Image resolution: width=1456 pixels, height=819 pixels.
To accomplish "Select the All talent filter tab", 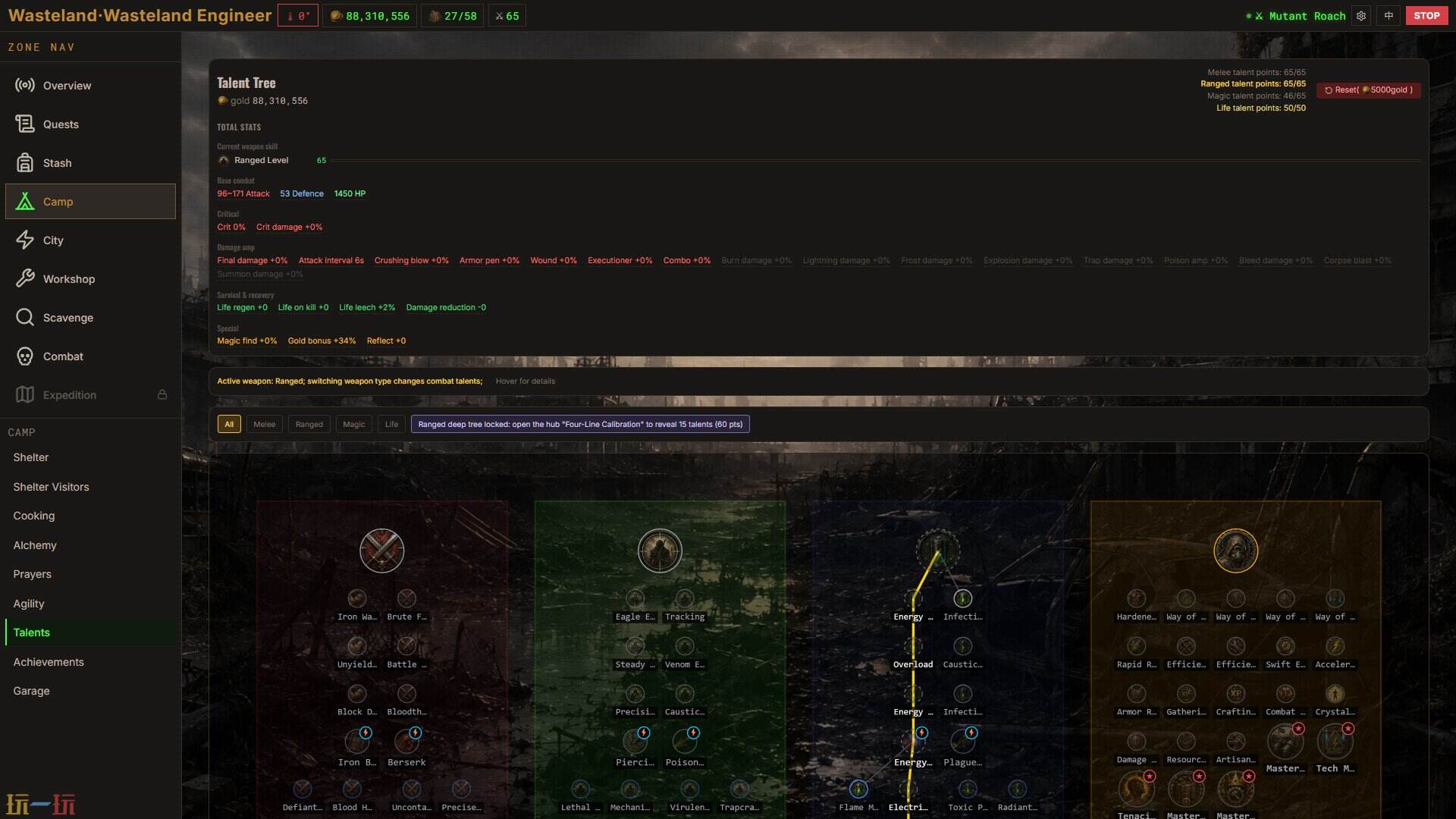I will tap(229, 425).
